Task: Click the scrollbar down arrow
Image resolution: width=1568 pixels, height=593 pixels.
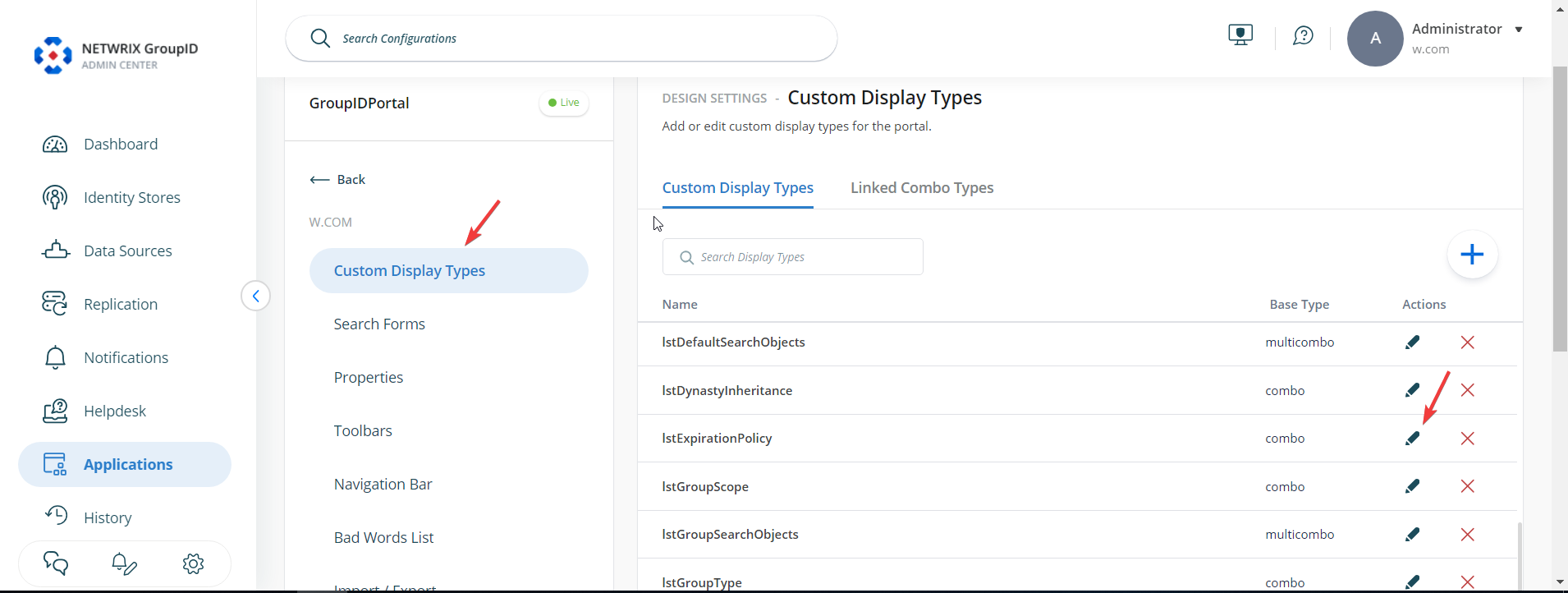Action: [1560, 582]
